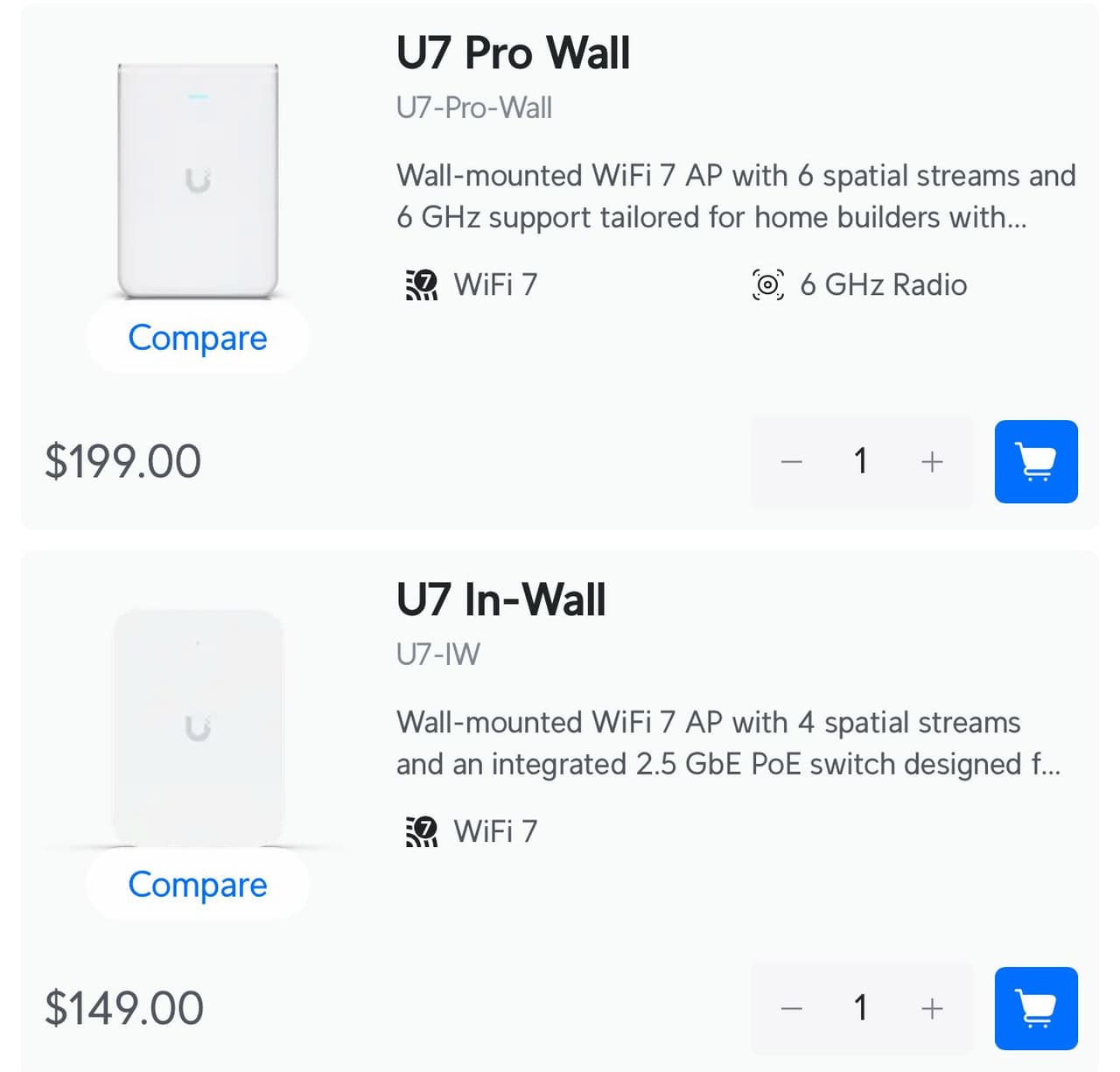
Task: Select the WiFi 7 icon on U7 In-Wall
Action: (422, 832)
